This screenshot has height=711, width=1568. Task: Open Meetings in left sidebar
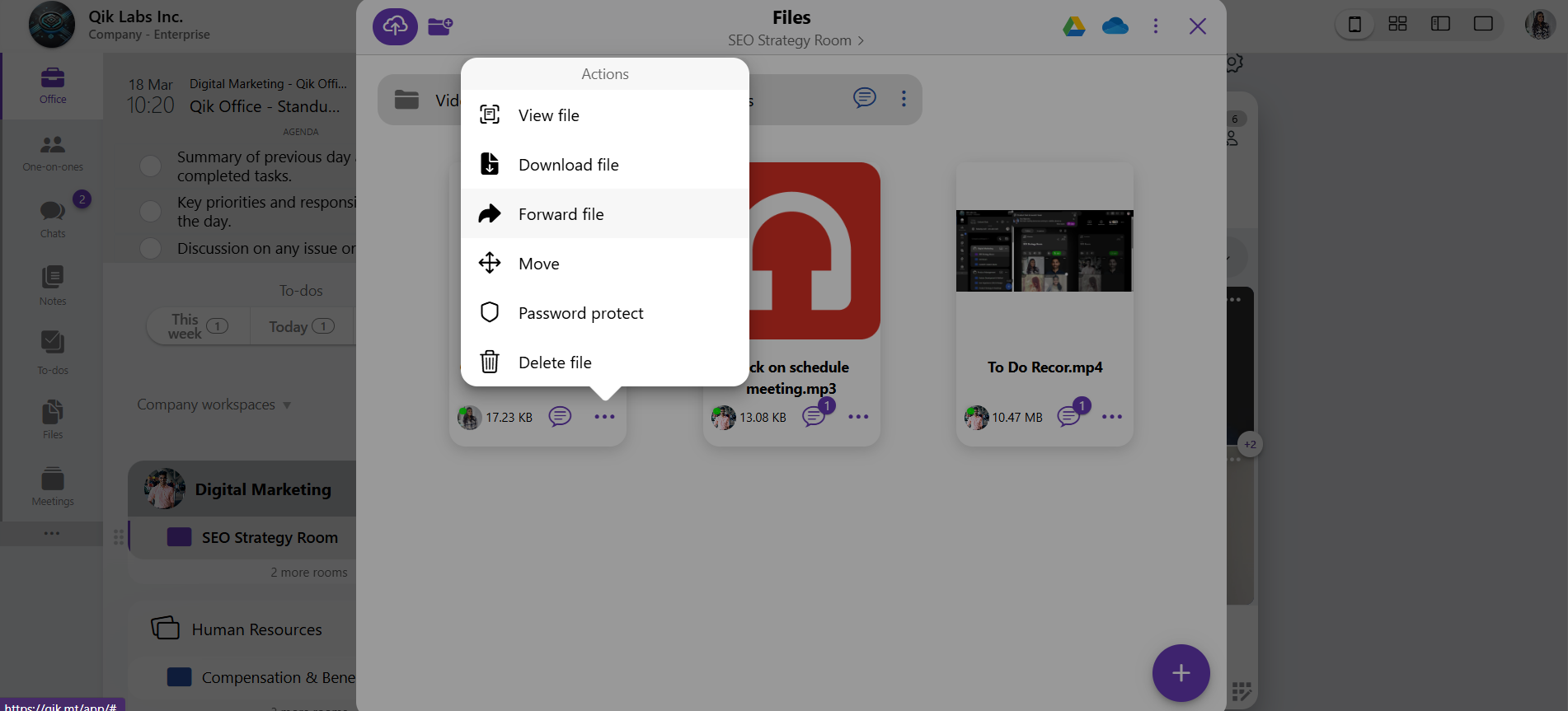(x=53, y=486)
